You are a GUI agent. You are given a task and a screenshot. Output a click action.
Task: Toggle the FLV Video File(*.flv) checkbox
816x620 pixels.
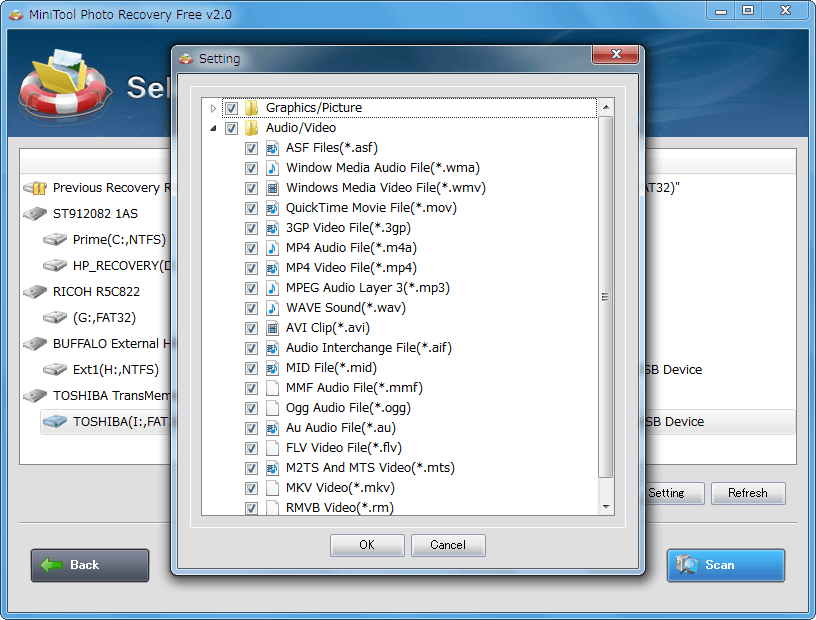251,448
